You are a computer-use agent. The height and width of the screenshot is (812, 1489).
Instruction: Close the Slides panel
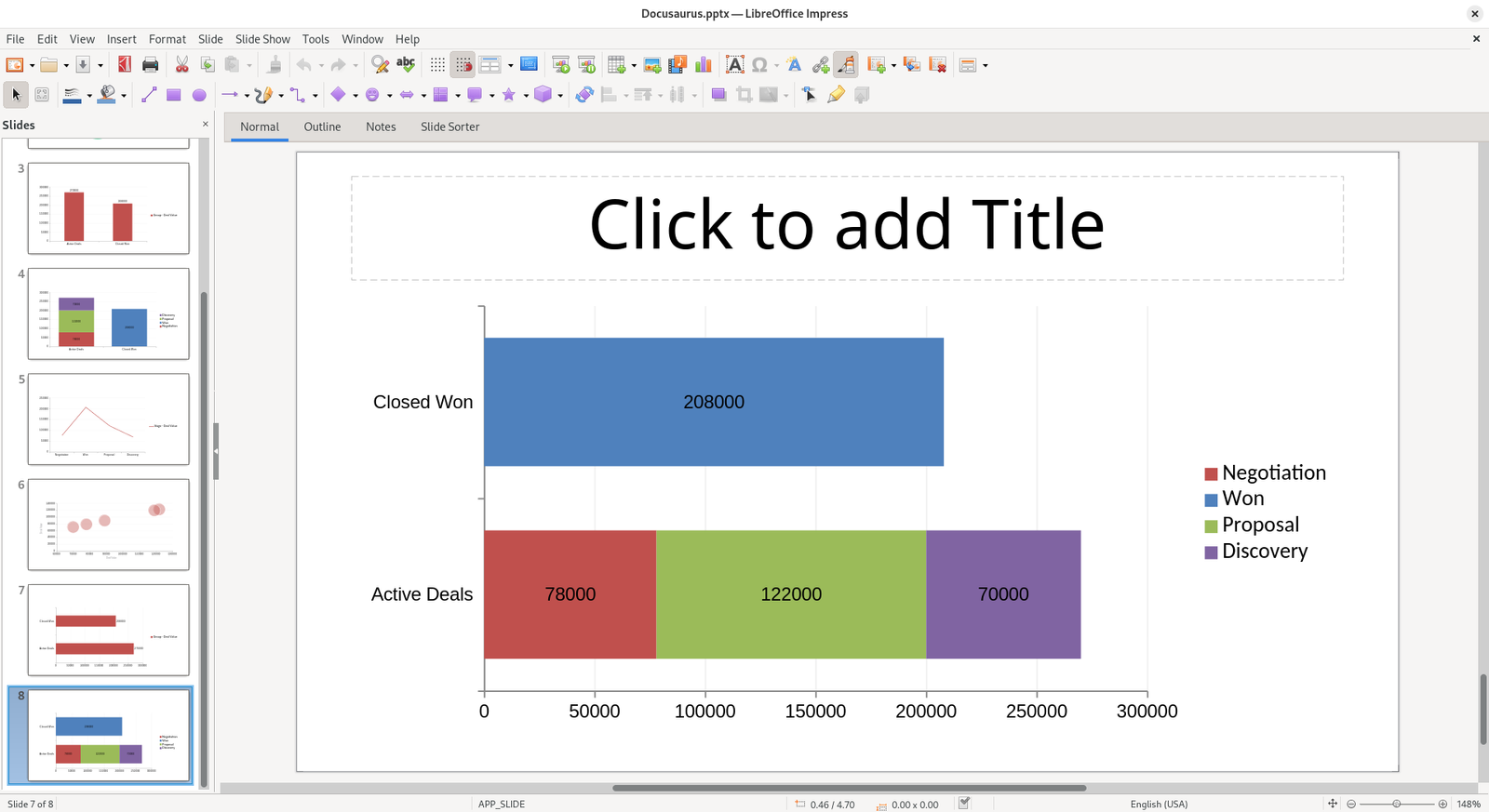pyautogui.click(x=206, y=124)
